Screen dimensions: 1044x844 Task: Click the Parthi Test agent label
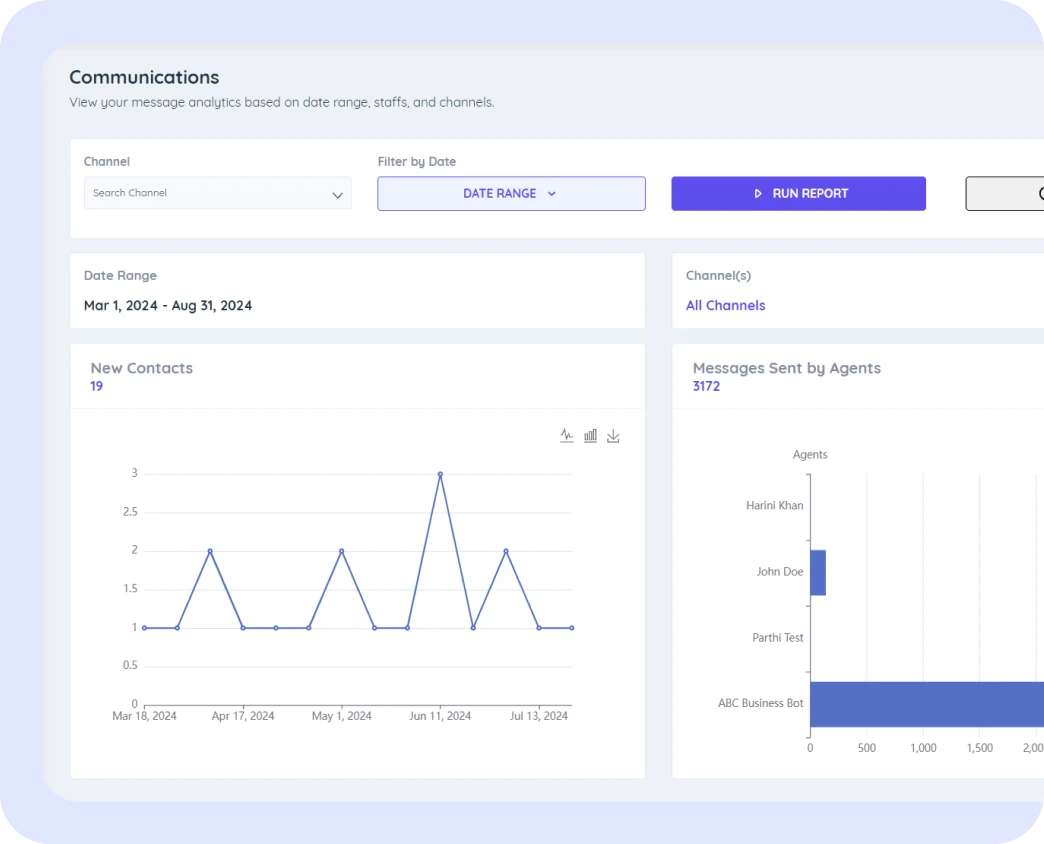[x=777, y=638]
